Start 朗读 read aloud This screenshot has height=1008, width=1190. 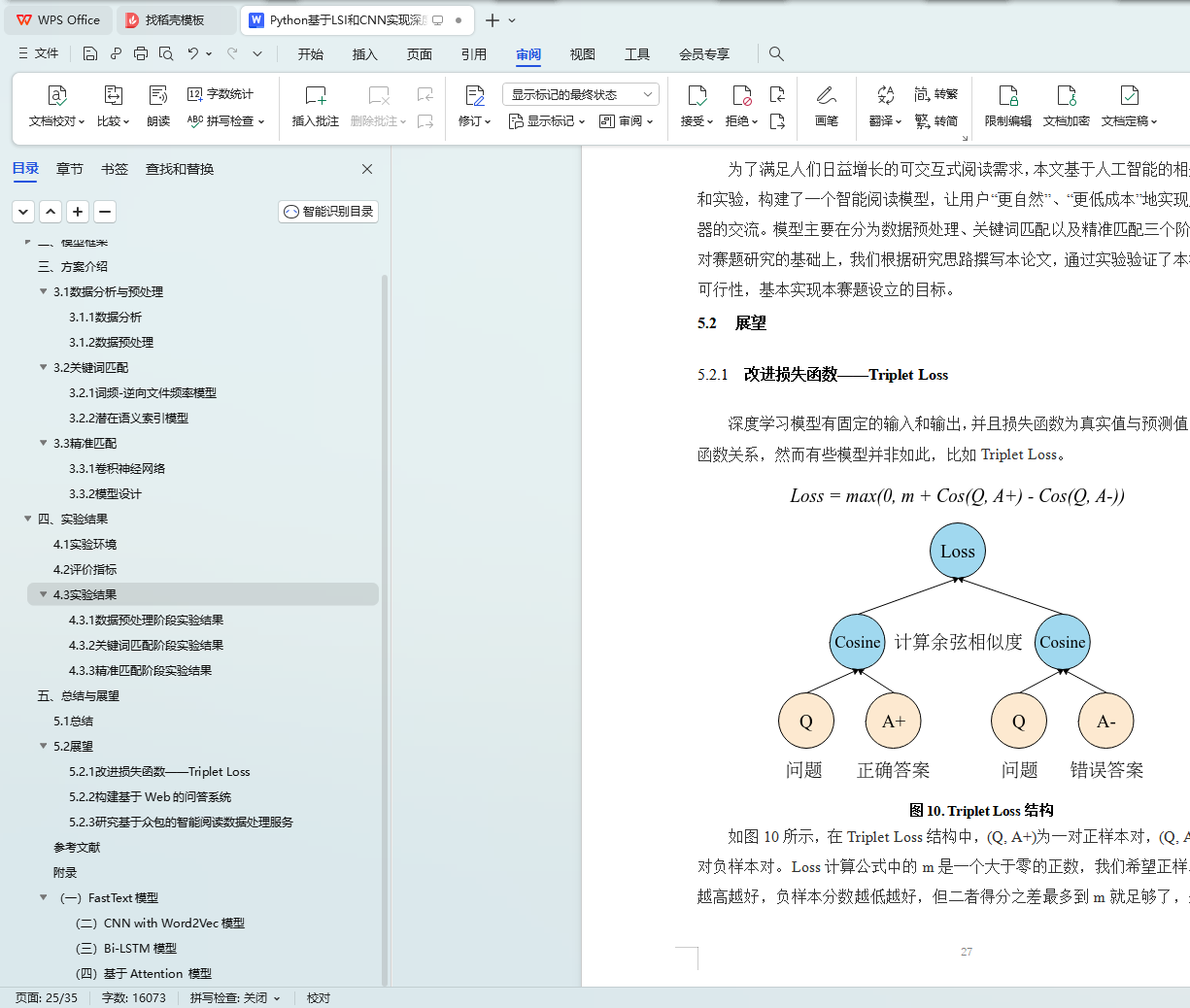pyautogui.click(x=158, y=107)
